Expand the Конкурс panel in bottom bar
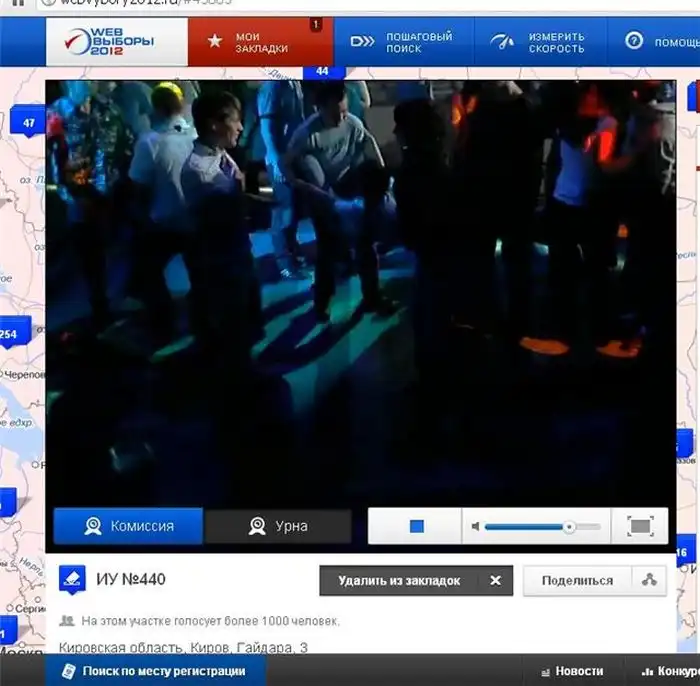The width and height of the screenshot is (700, 686). tap(668, 671)
